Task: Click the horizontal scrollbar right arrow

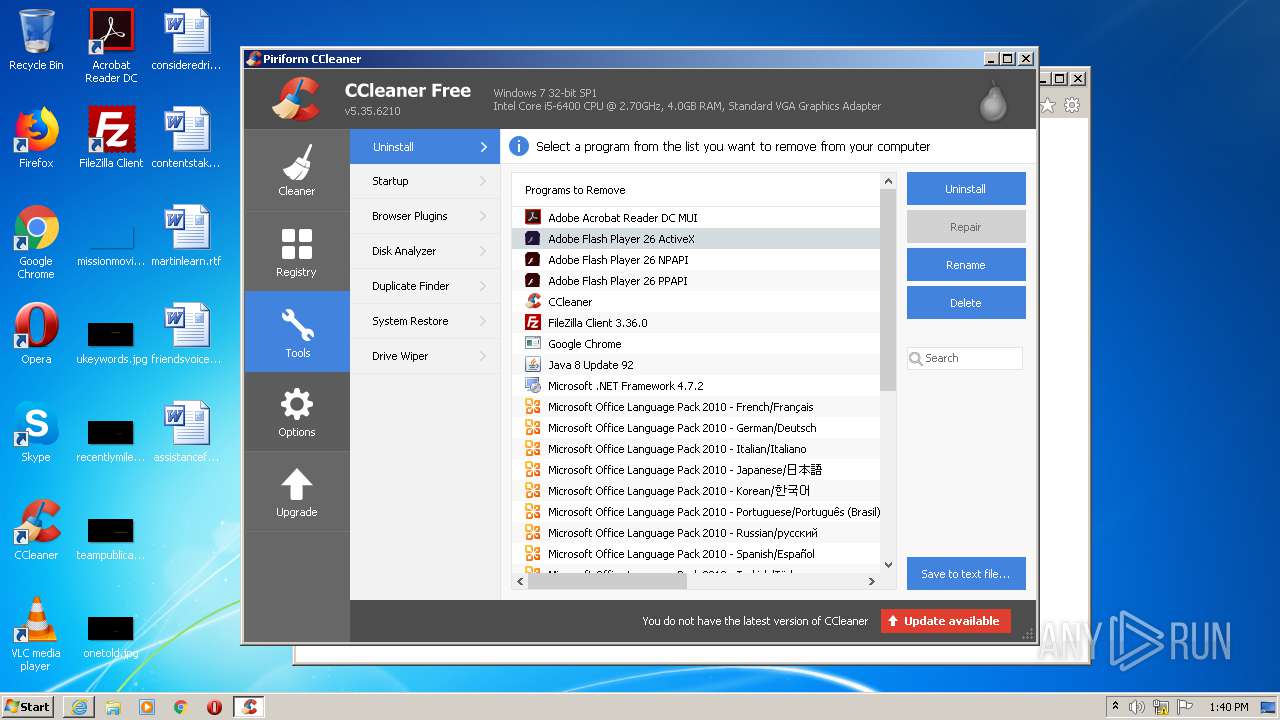Action: pos(872,581)
